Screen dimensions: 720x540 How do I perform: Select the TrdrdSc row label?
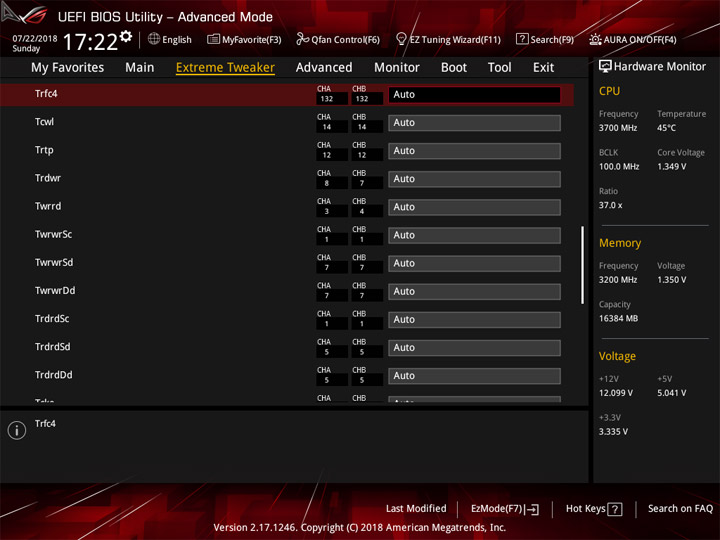pyautogui.click(x=52, y=319)
